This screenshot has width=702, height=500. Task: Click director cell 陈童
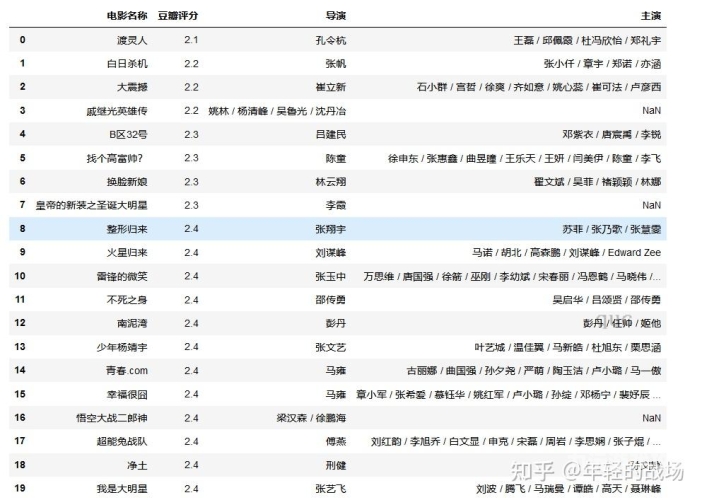click(336, 158)
